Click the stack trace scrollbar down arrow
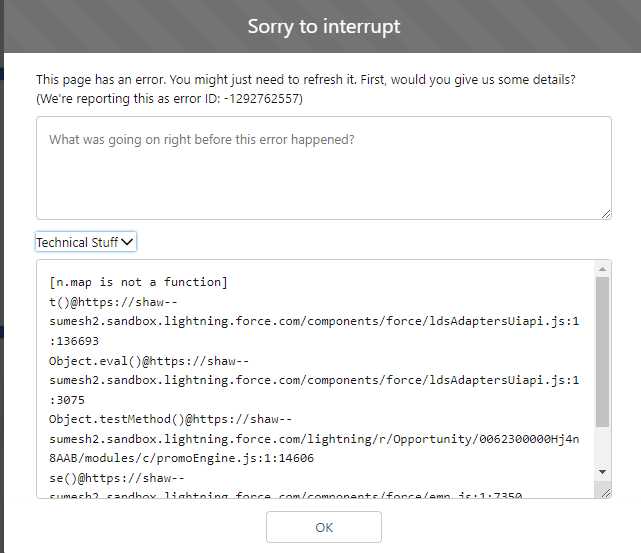The width and height of the screenshot is (641, 553). [x=602, y=471]
